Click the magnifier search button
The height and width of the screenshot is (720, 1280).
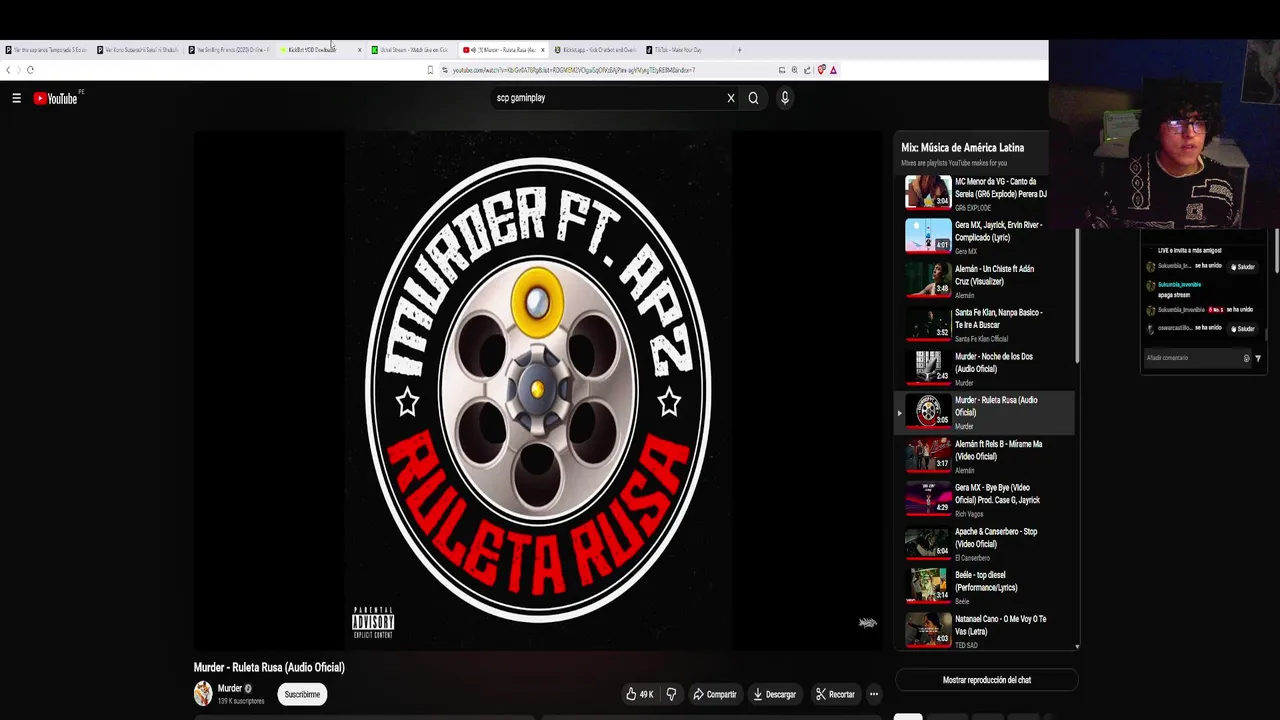coord(753,98)
